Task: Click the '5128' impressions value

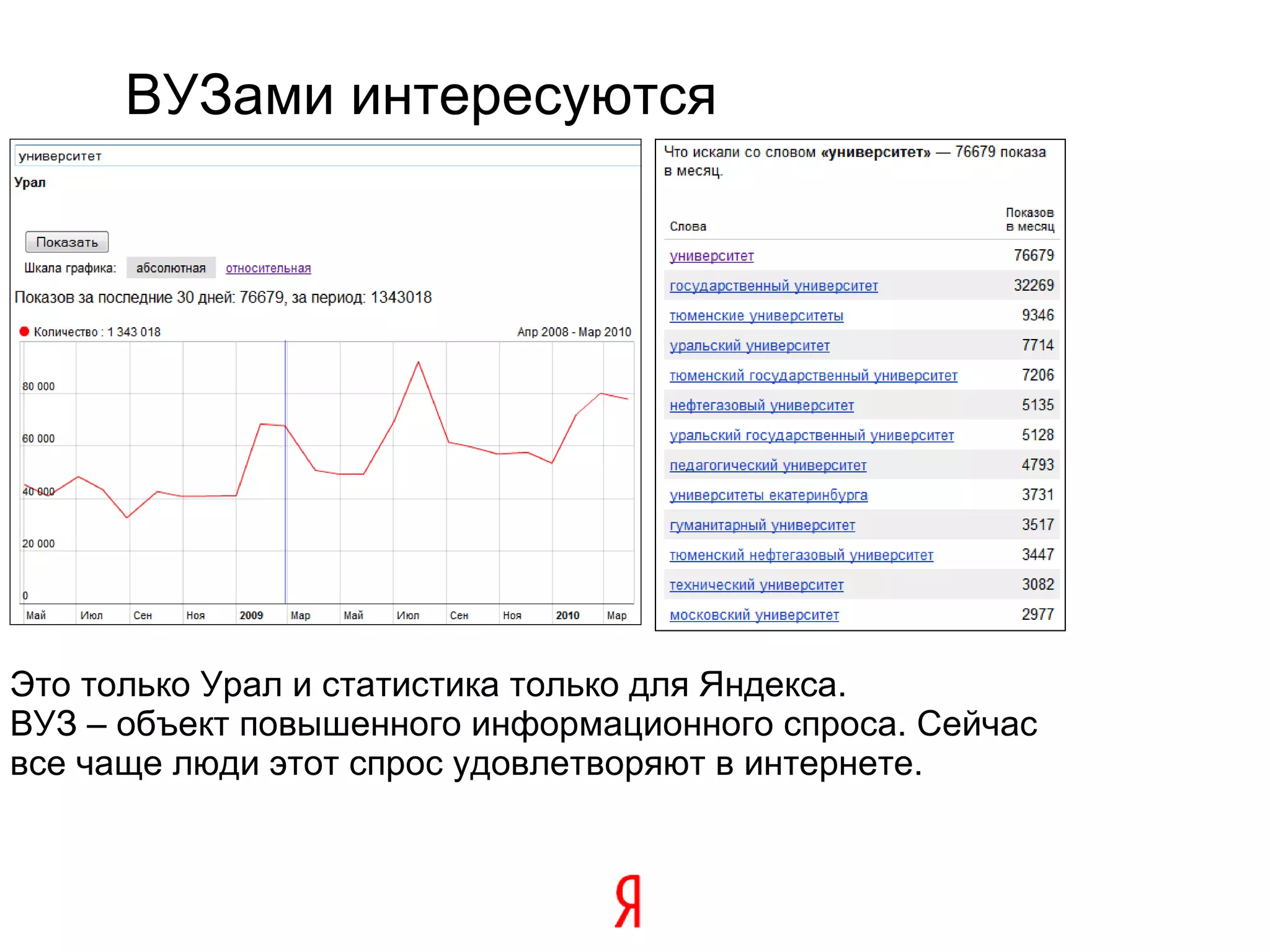Action: [x=1038, y=434]
